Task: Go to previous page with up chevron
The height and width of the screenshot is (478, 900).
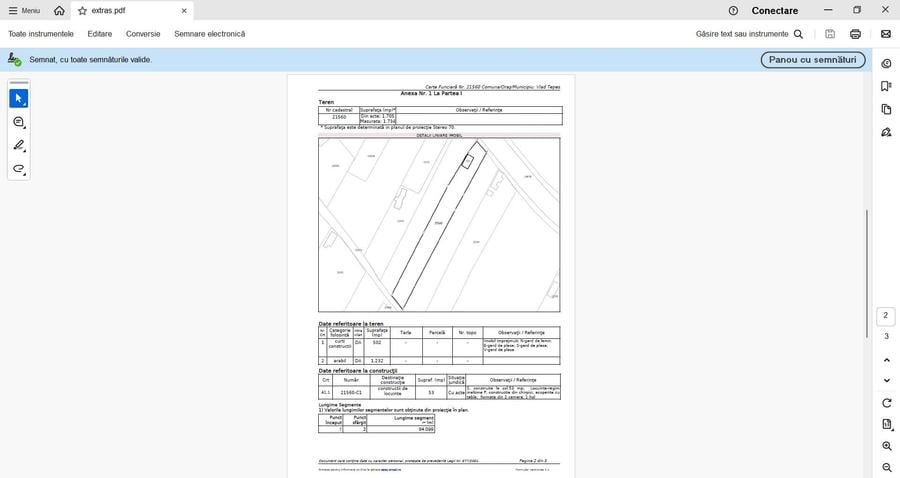Action: pyautogui.click(x=886, y=360)
